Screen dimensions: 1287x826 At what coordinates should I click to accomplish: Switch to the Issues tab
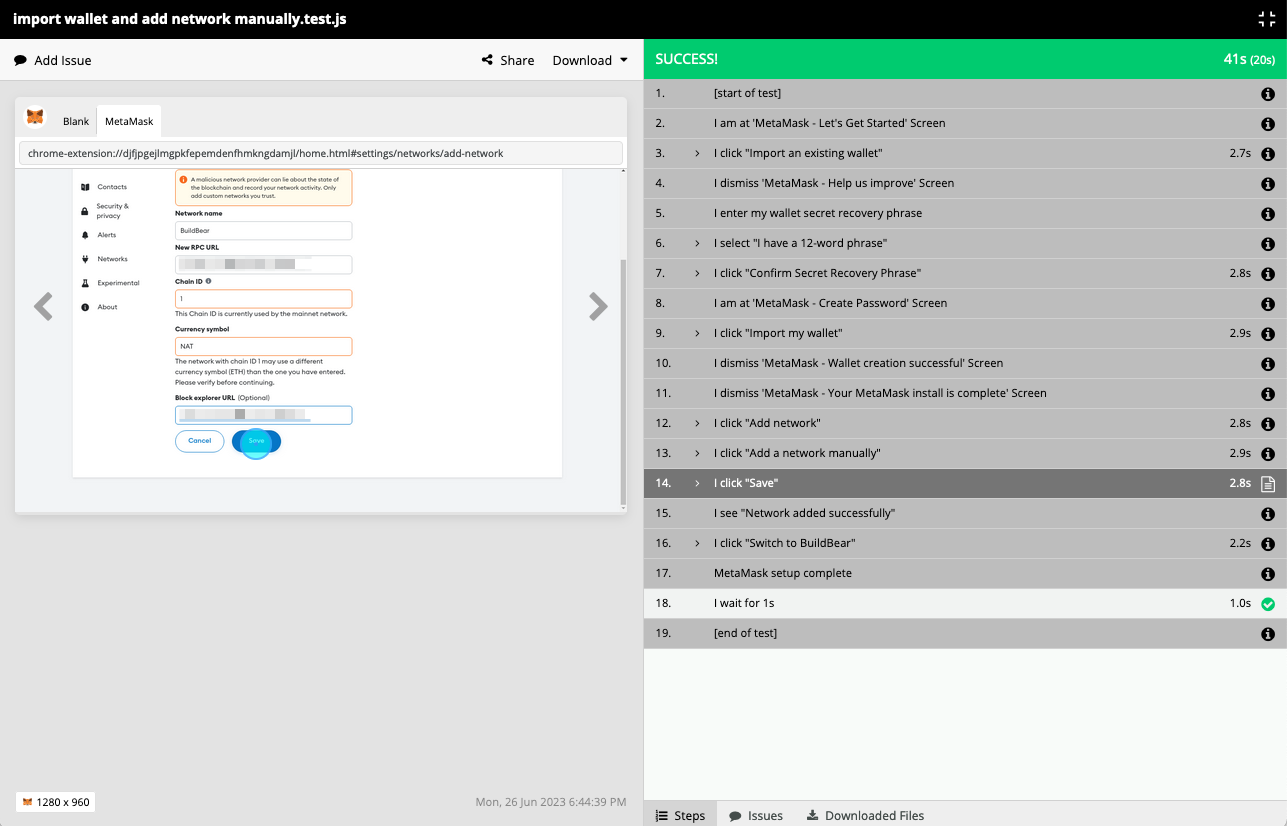(x=756, y=815)
